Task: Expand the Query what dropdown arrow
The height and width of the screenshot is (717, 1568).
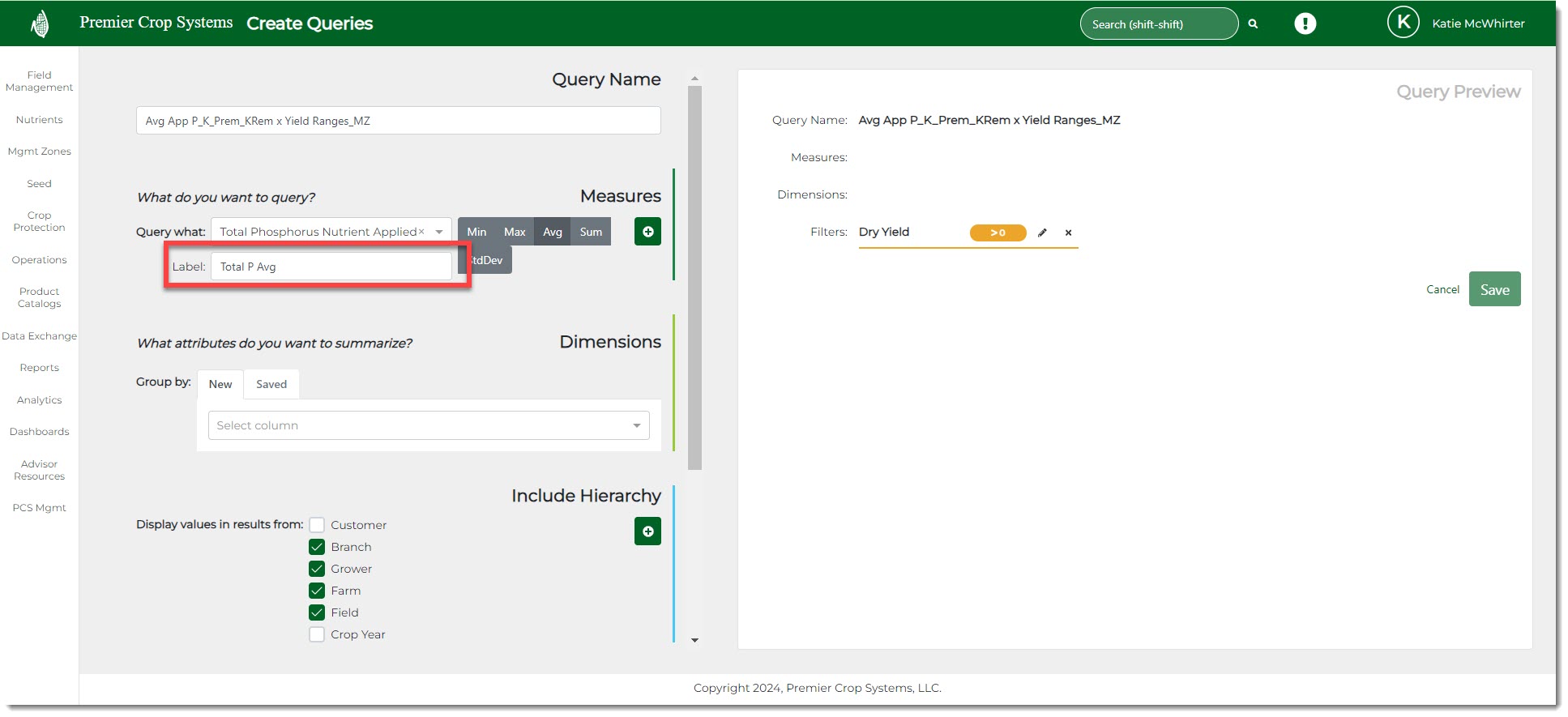Action: (x=439, y=232)
